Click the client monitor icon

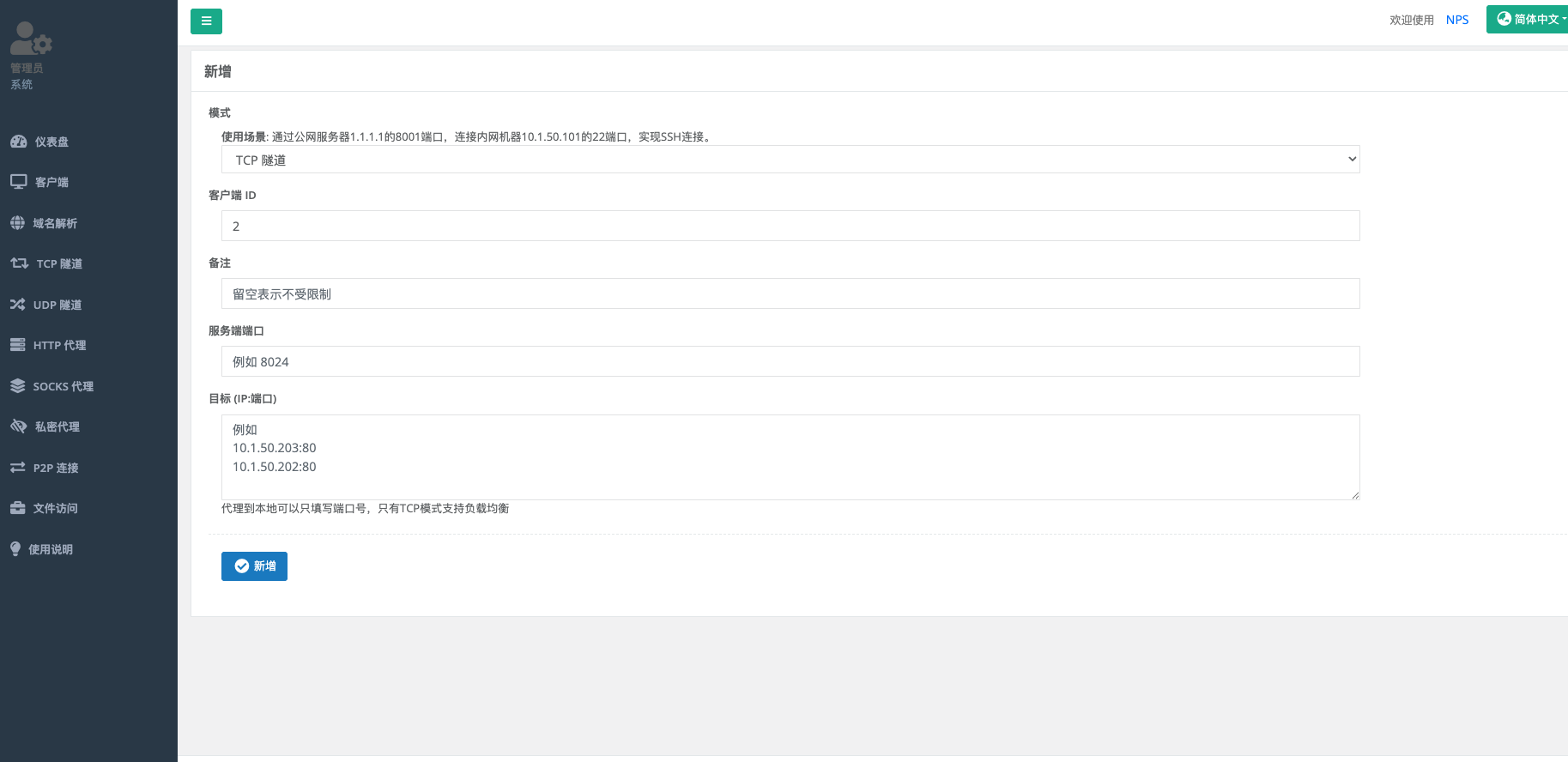pyautogui.click(x=18, y=182)
